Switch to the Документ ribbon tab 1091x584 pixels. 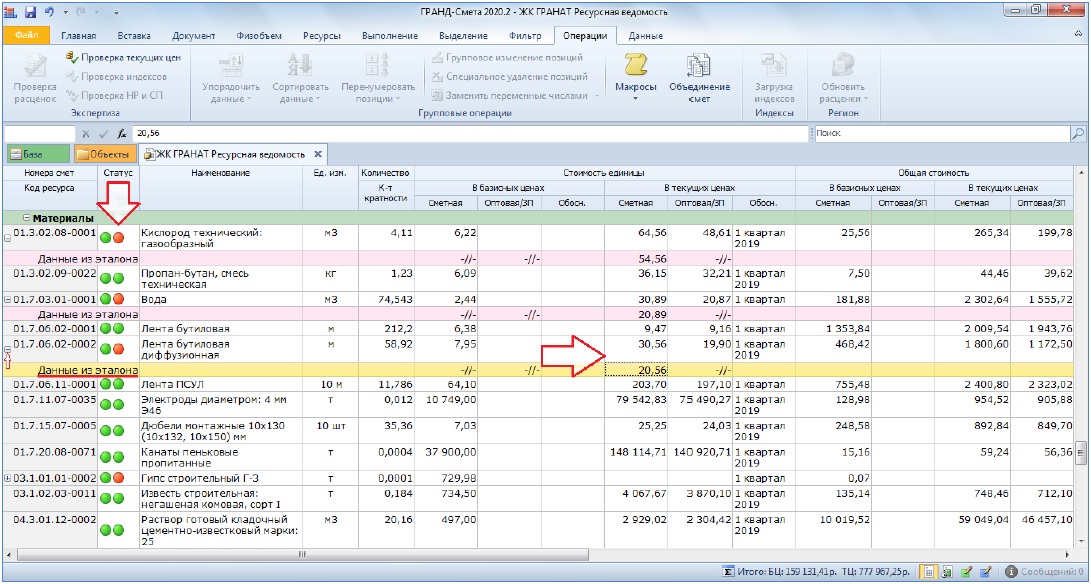(193, 36)
